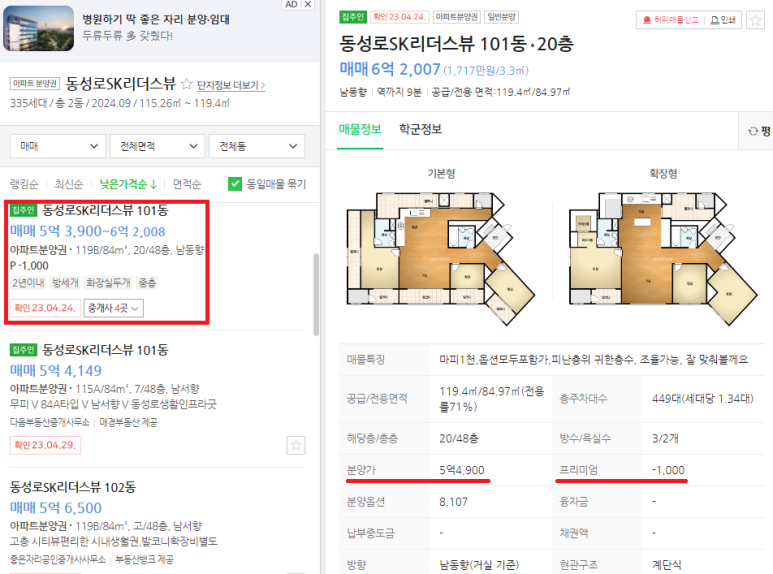Screen dimensions: 773x574
Task: Open the 전체동 building dropdown
Action: [x=257, y=146]
